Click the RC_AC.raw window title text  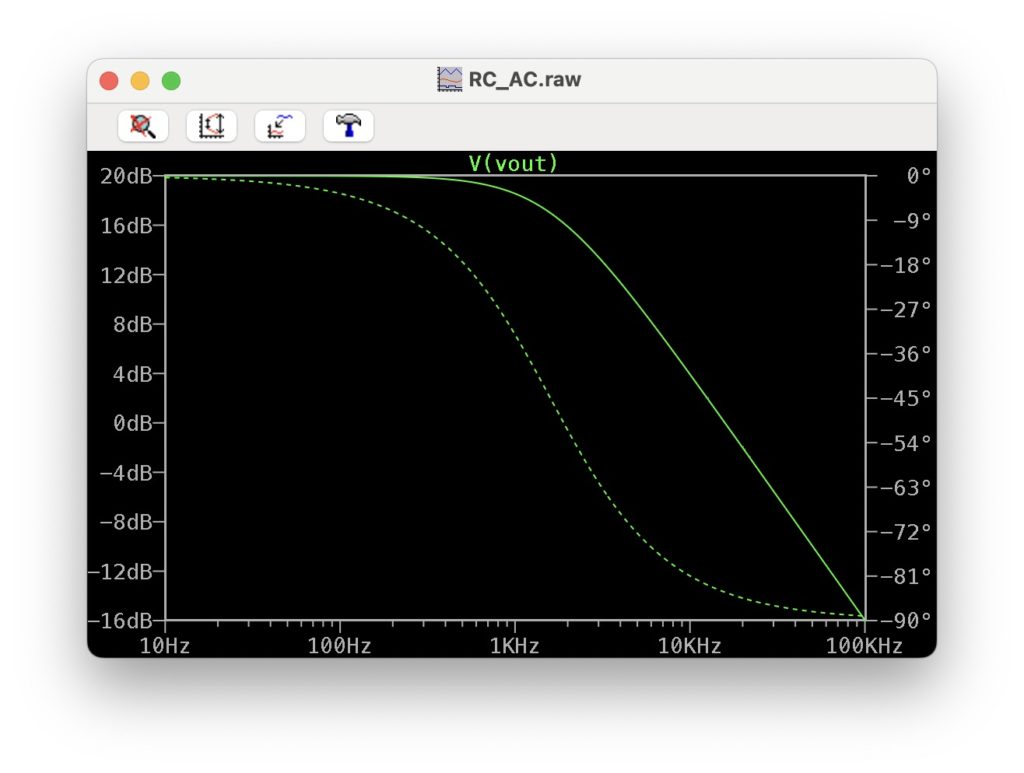524,80
